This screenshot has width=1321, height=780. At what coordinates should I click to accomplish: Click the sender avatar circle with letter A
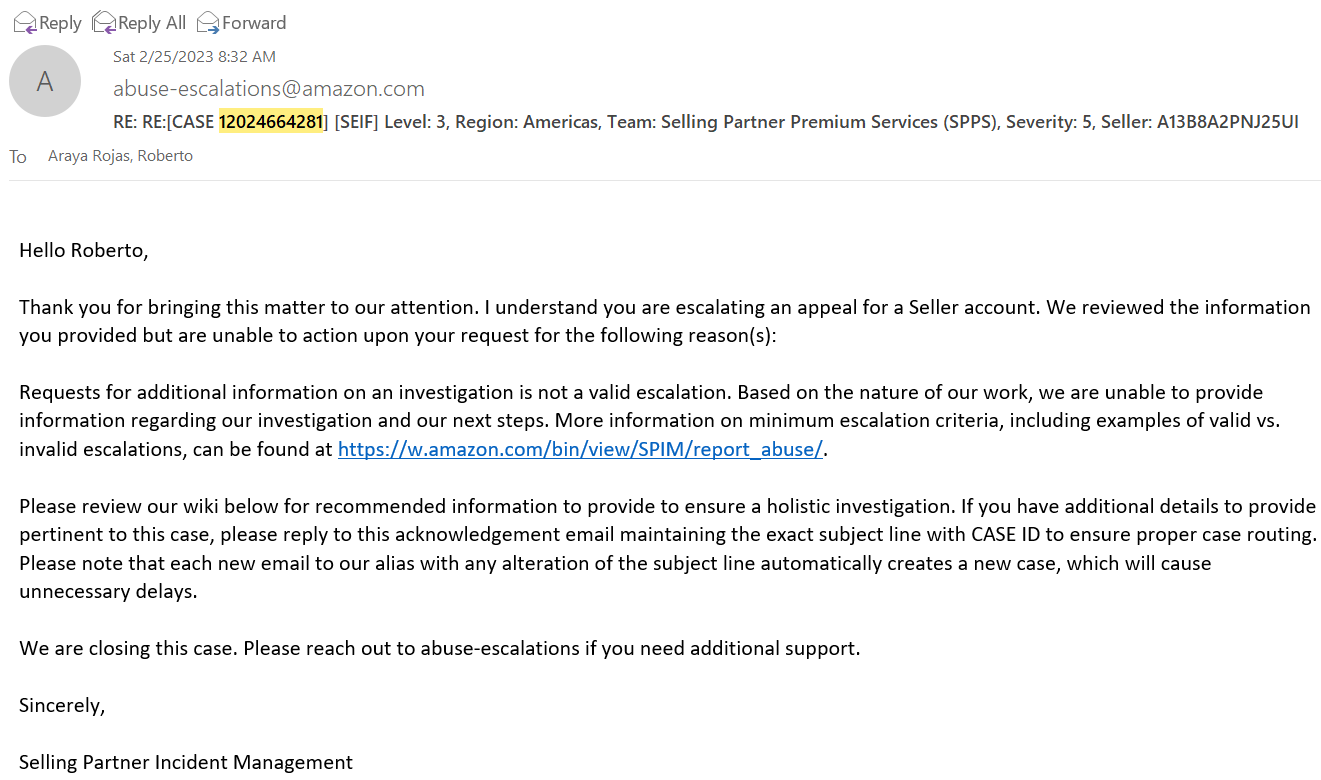45,81
